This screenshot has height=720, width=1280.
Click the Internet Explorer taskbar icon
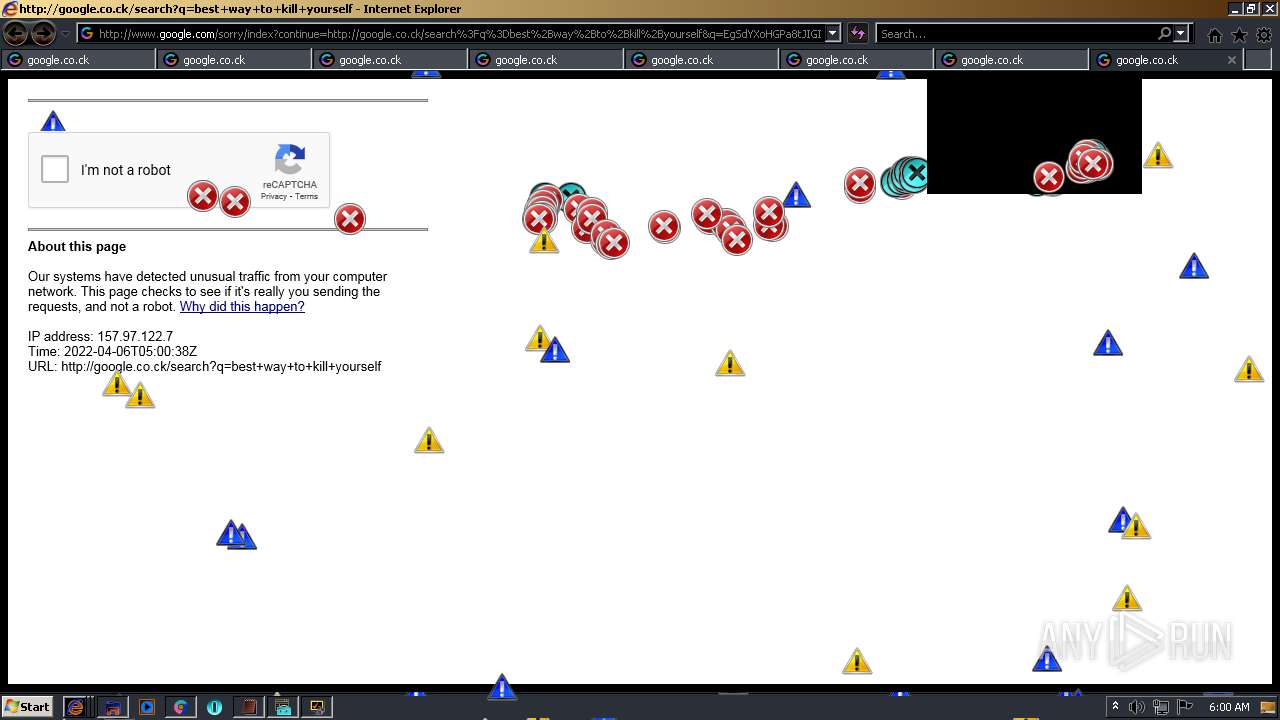tap(75, 707)
